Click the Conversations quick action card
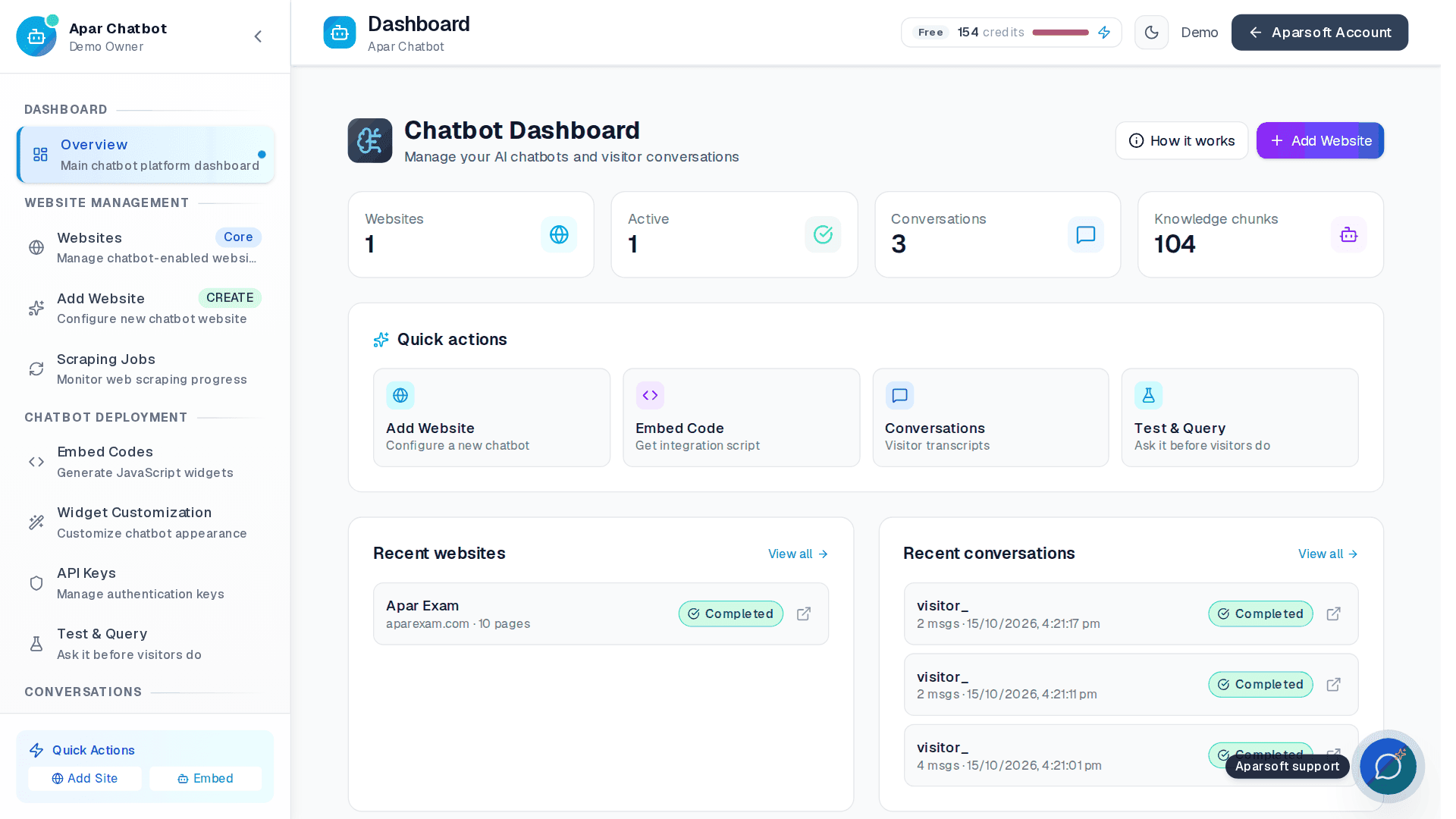 (990, 418)
